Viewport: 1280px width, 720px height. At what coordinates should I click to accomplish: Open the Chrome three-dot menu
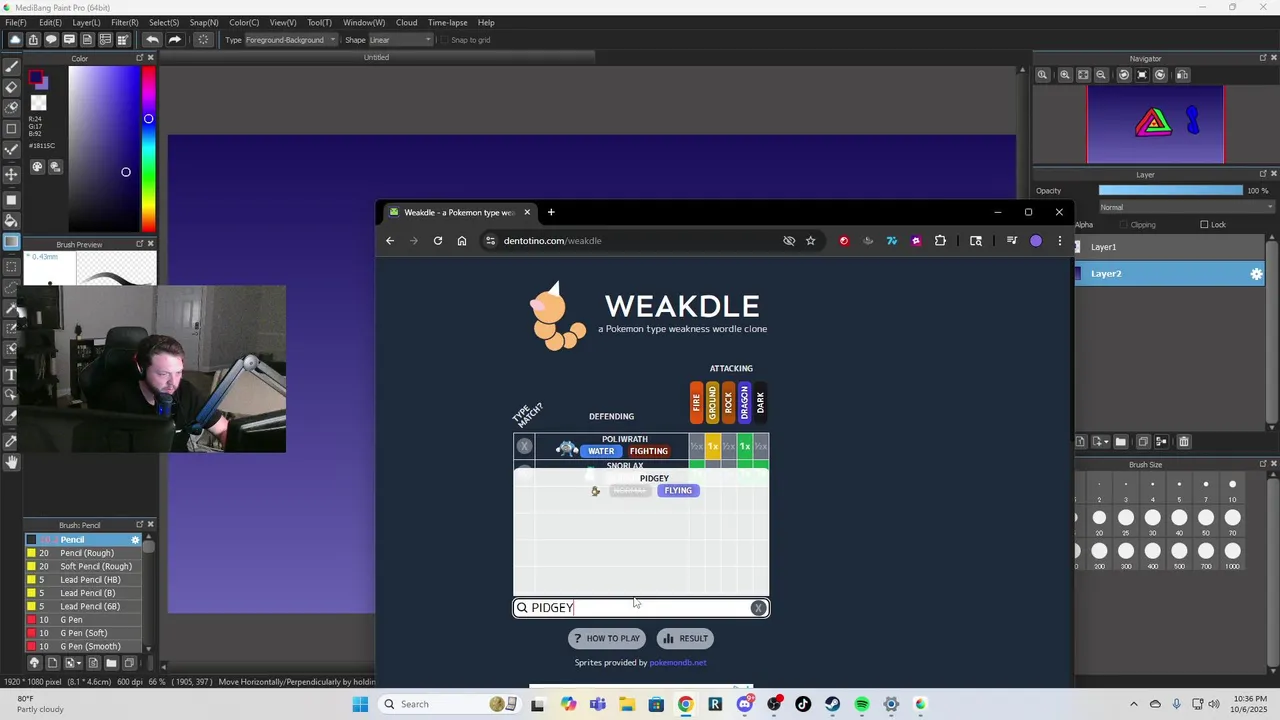(x=1060, y=241)
